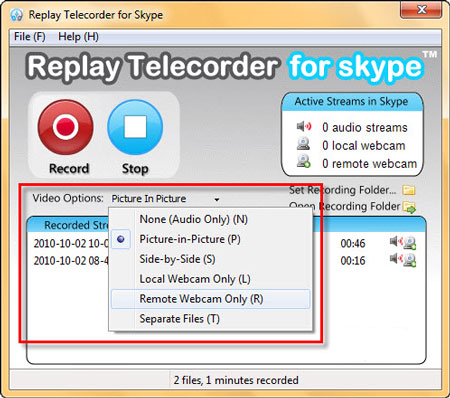Open the File (F) menu
450x398 pixels.
click(30, 36)
